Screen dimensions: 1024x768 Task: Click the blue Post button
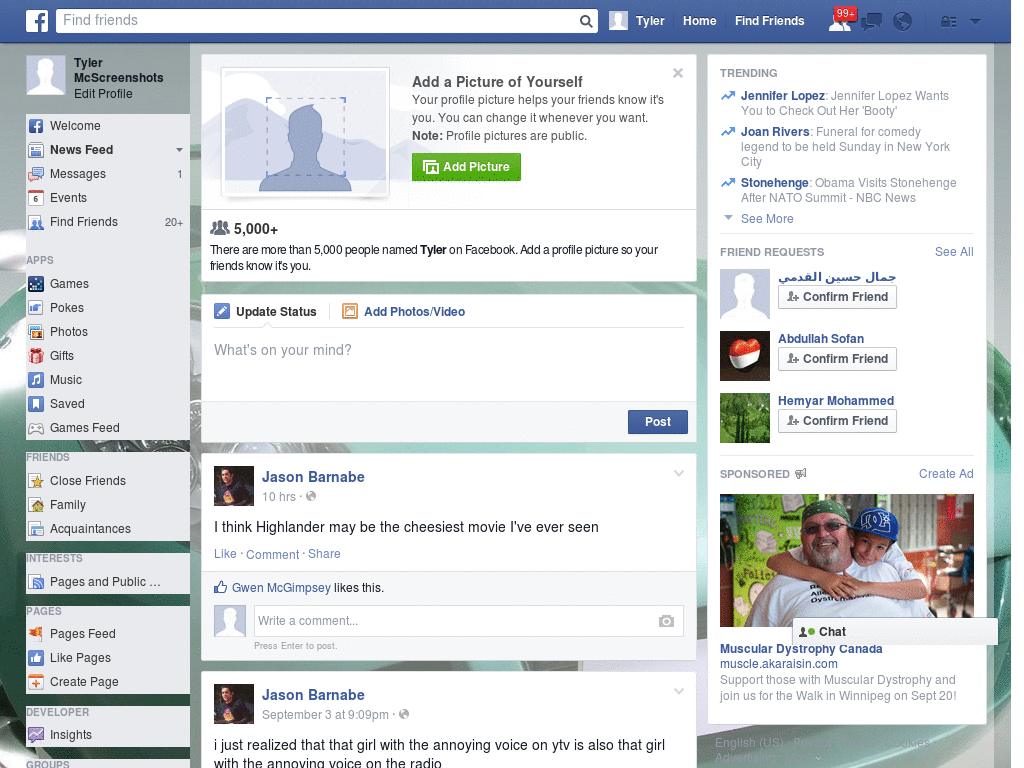coord(658,422)
